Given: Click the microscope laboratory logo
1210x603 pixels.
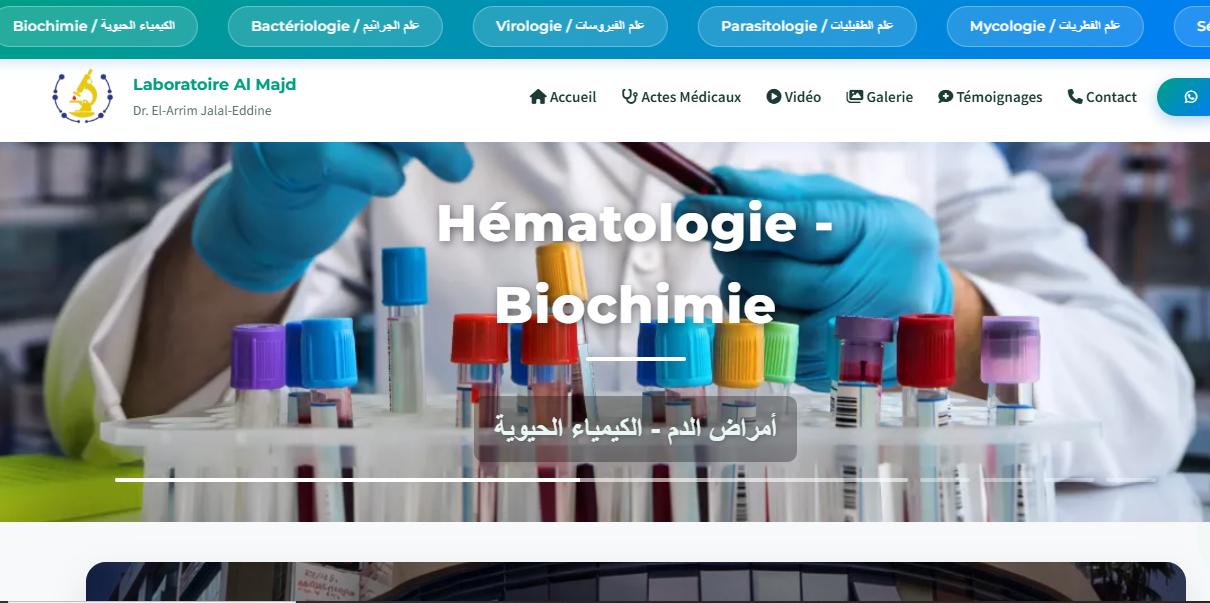Looking at the screenshot, I should [x=83, y=96].
